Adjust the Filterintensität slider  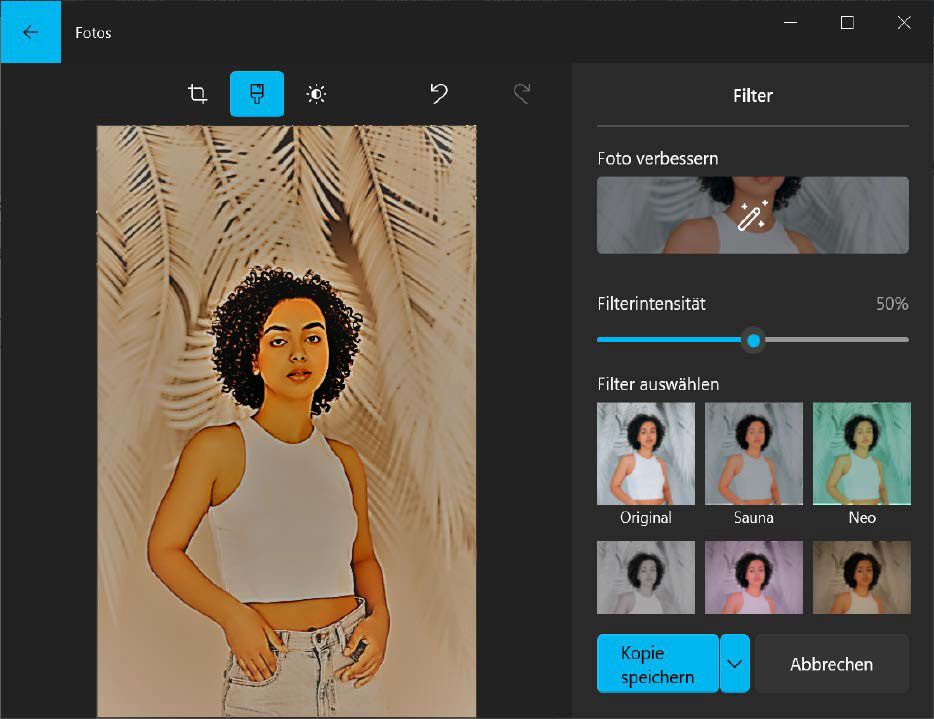(x=753, y=340)
